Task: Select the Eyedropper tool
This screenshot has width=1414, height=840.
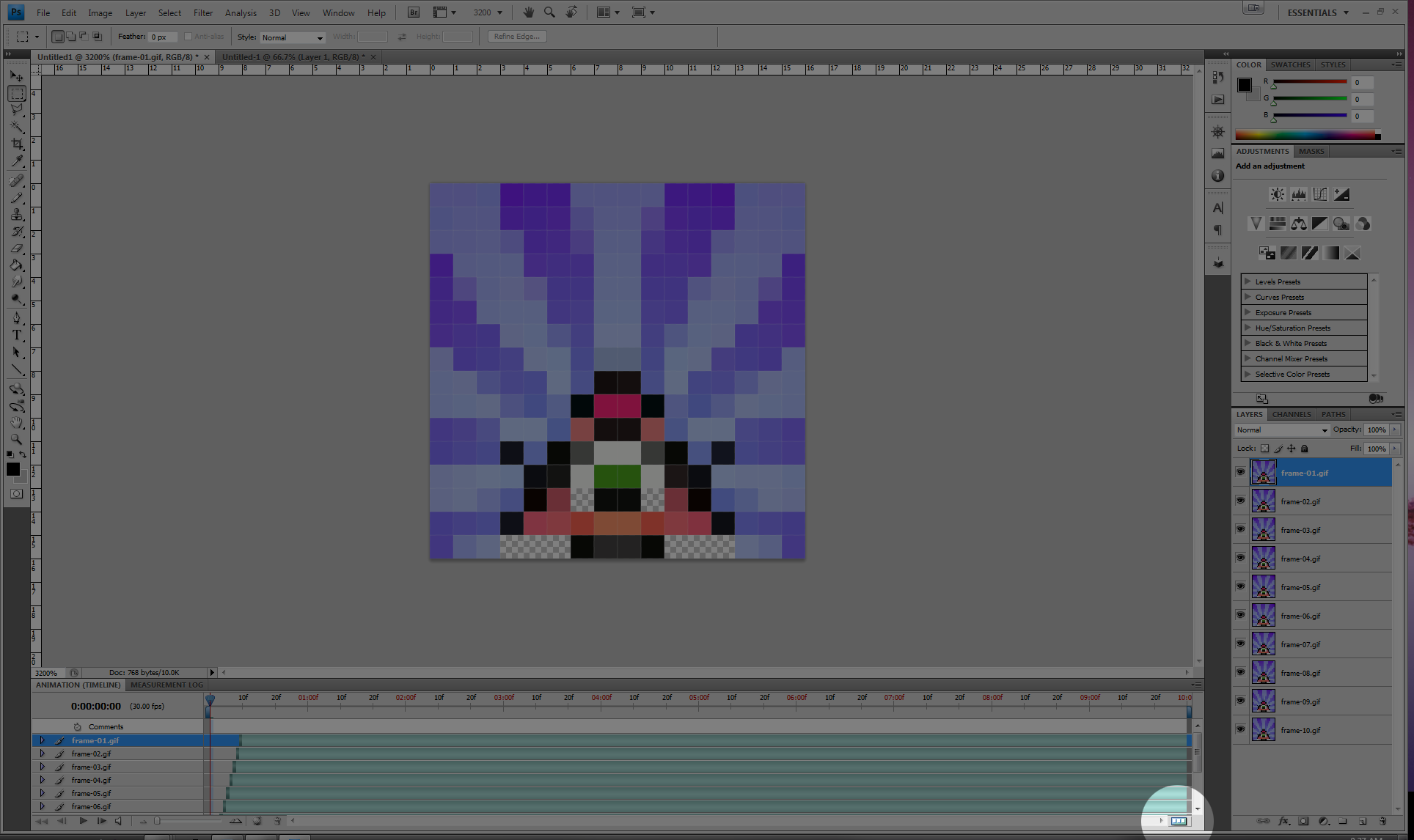Action: click(x=17, y=161)
